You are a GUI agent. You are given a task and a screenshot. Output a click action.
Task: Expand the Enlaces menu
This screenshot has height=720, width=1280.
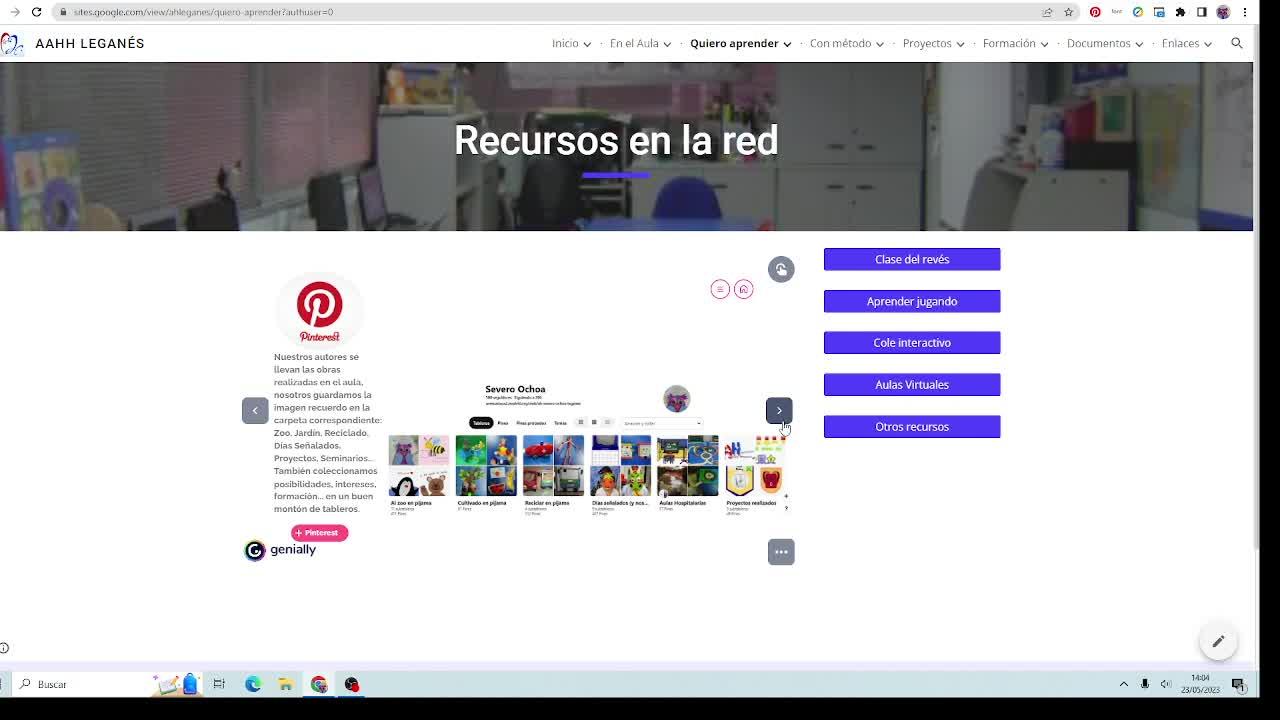[1208, 44]
